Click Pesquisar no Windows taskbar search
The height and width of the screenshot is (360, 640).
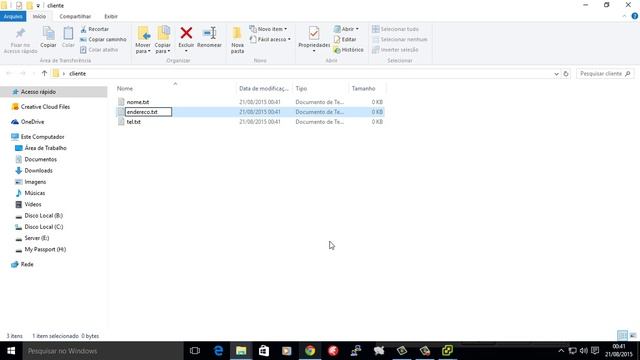tap(103, 351)
